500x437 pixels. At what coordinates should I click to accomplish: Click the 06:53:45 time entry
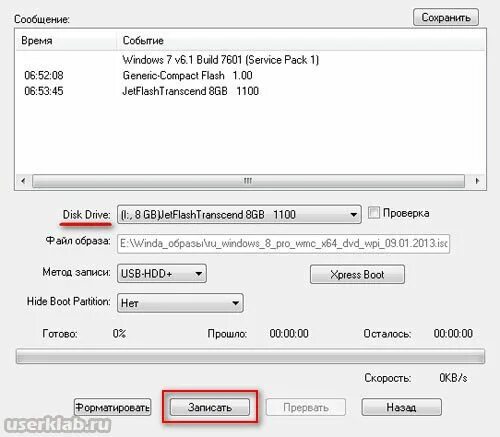click(x=44, y=91)
